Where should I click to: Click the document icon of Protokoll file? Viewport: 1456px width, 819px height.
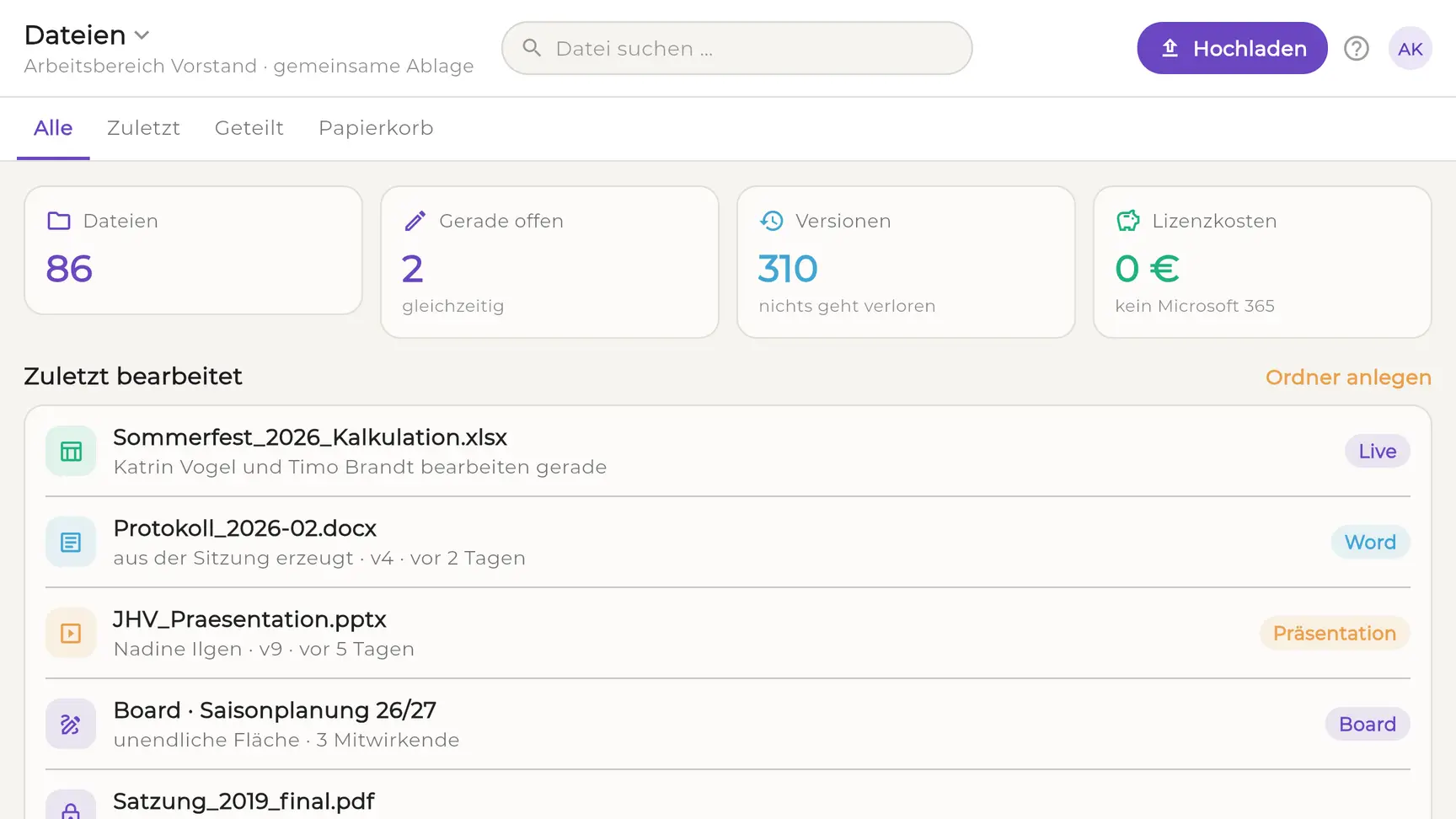(x=71, y=543)
